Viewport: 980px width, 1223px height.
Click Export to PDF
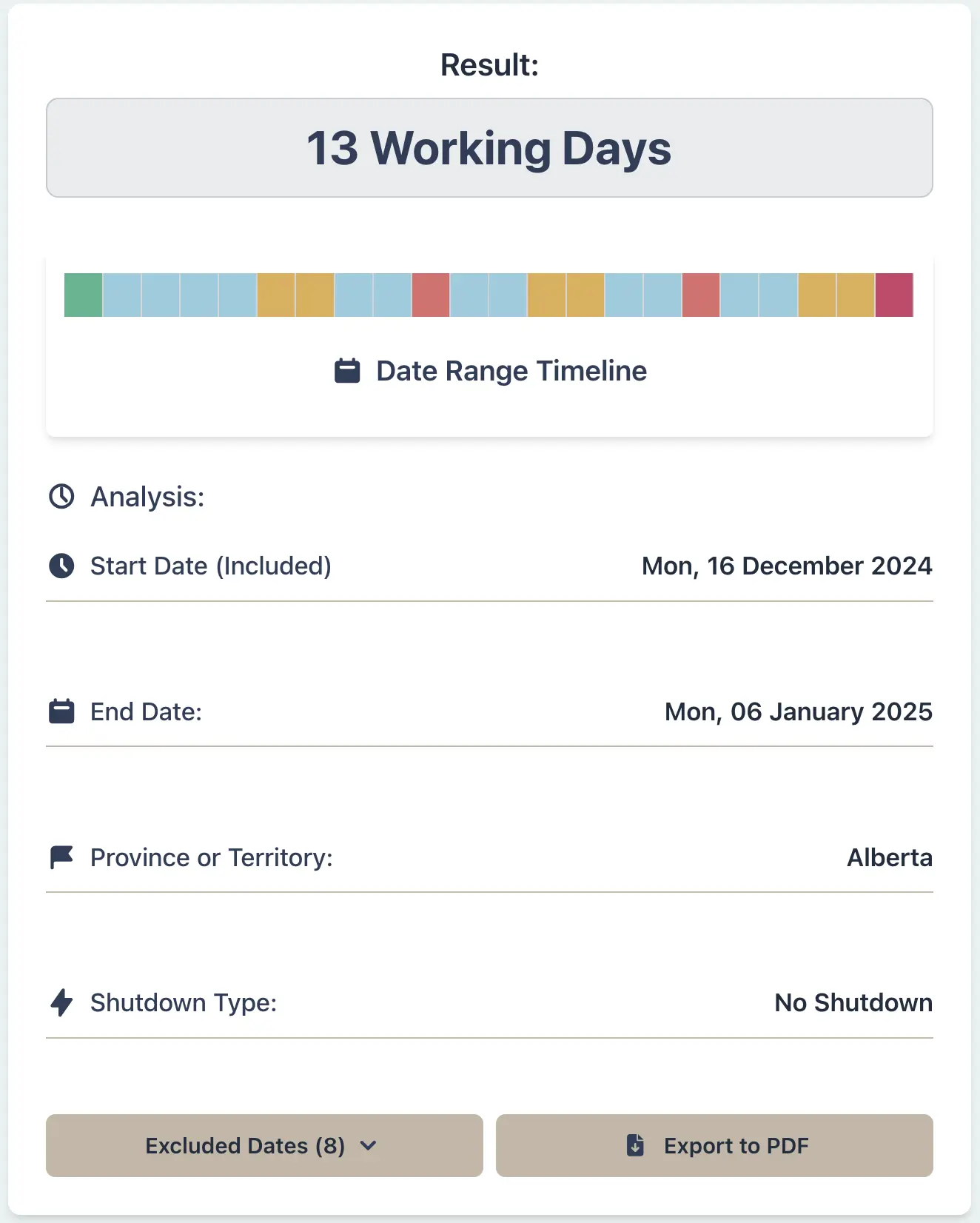point(715,1145)
